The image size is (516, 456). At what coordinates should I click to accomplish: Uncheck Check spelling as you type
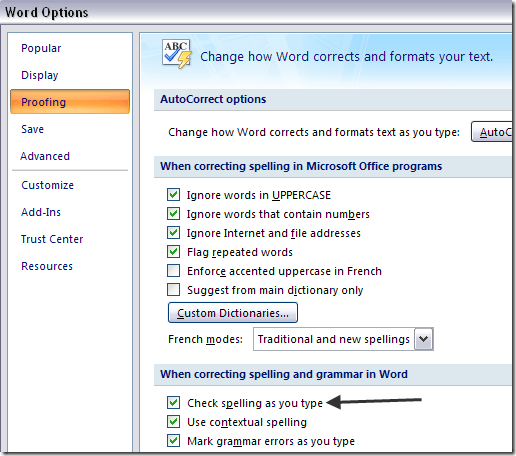coord(173,403)
